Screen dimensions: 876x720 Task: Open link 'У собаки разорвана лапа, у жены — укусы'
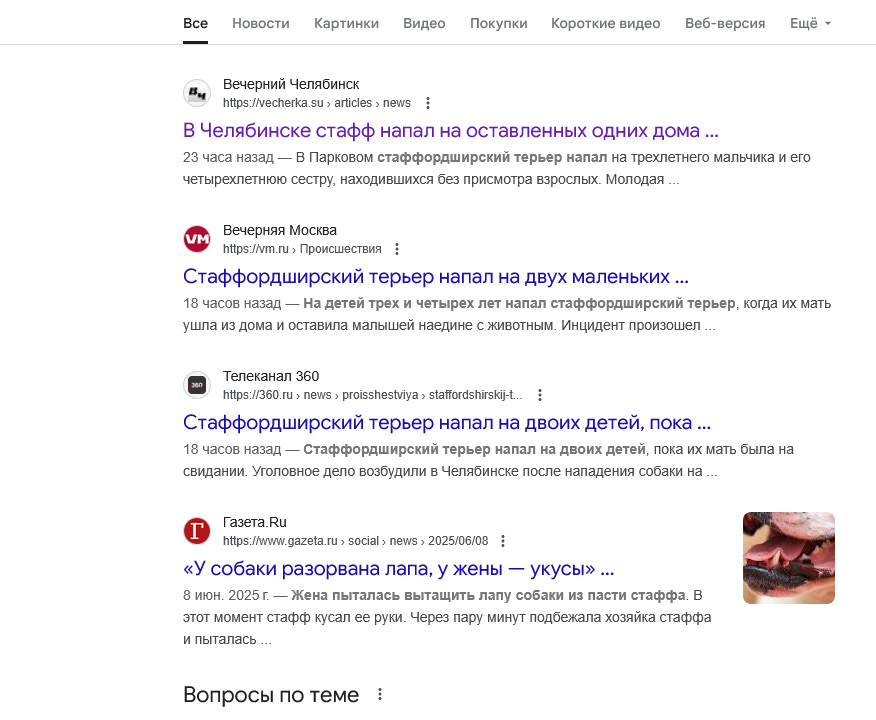point(399,569)
